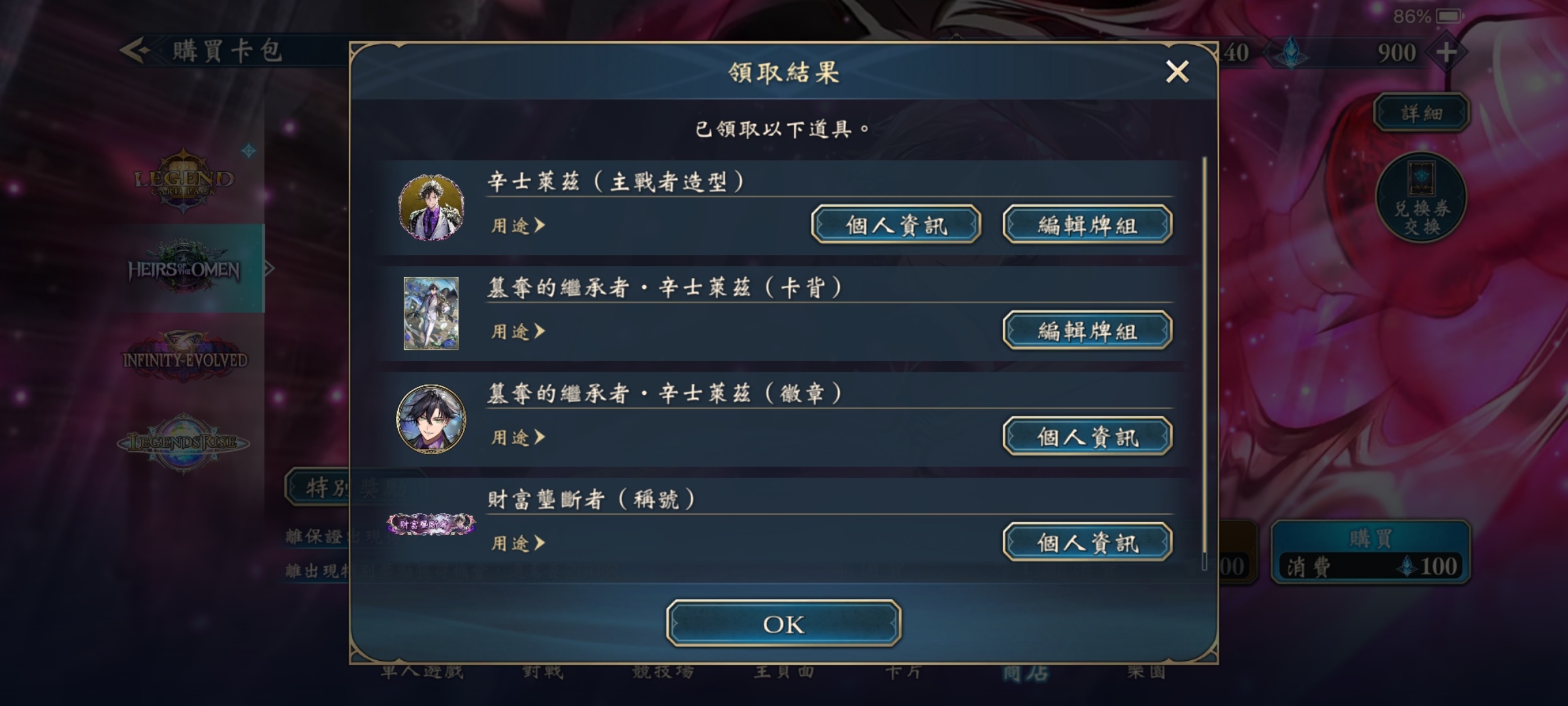Confirm the results with OK
Screen dimensions: 1568x706
(783, 624)
